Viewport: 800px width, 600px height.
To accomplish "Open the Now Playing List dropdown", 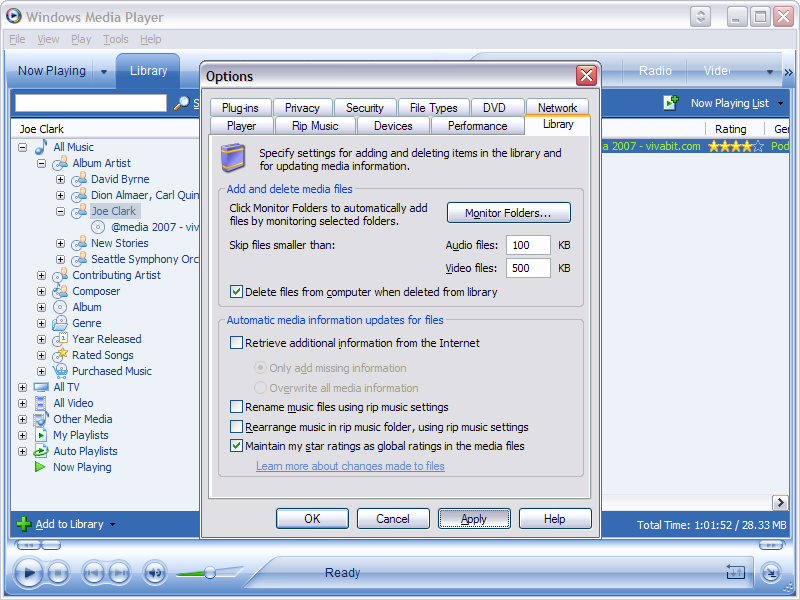I will tap(779, 103).
